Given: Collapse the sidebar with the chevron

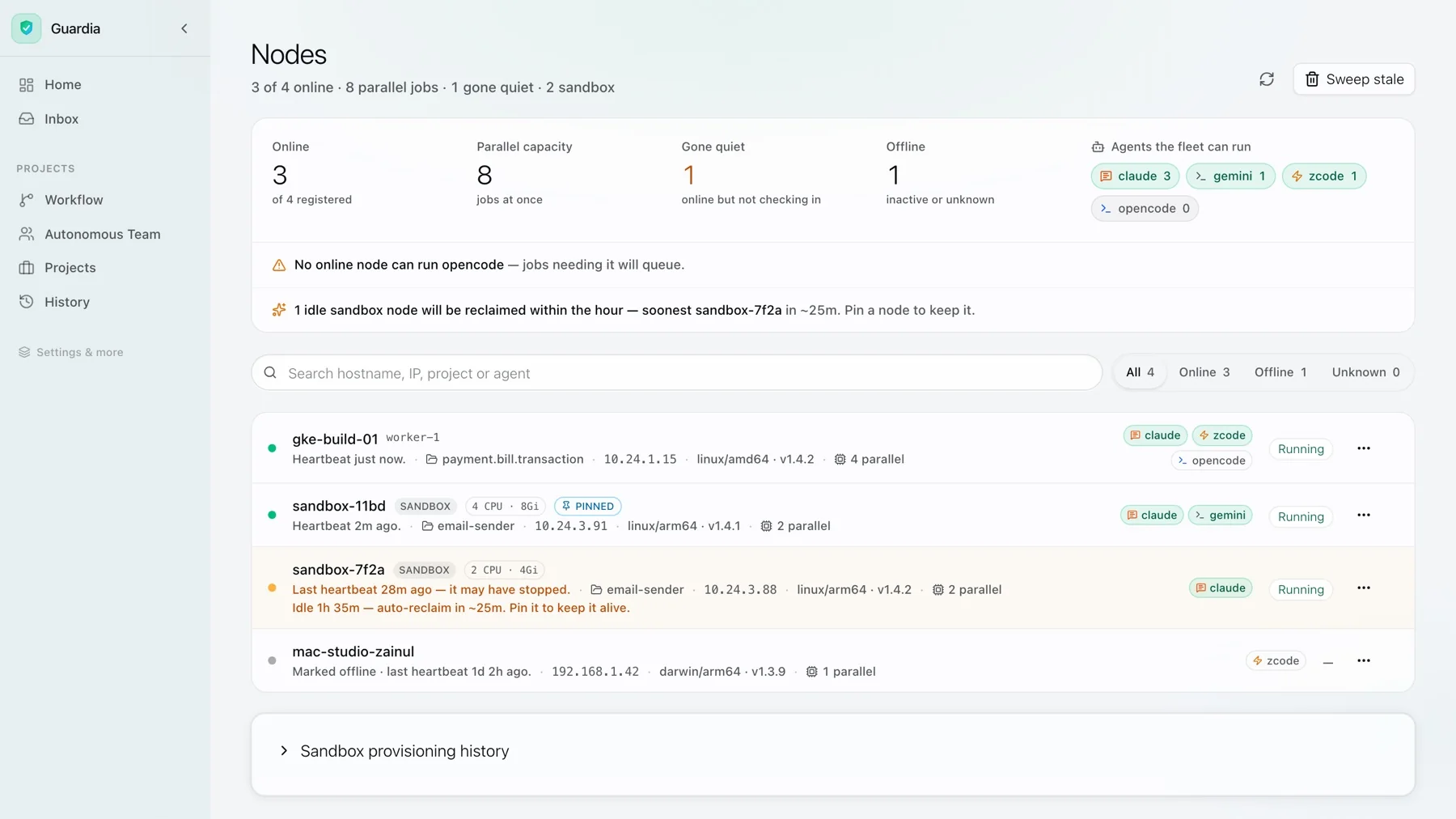Looking at the screenshot, I should tap(184, 28).
